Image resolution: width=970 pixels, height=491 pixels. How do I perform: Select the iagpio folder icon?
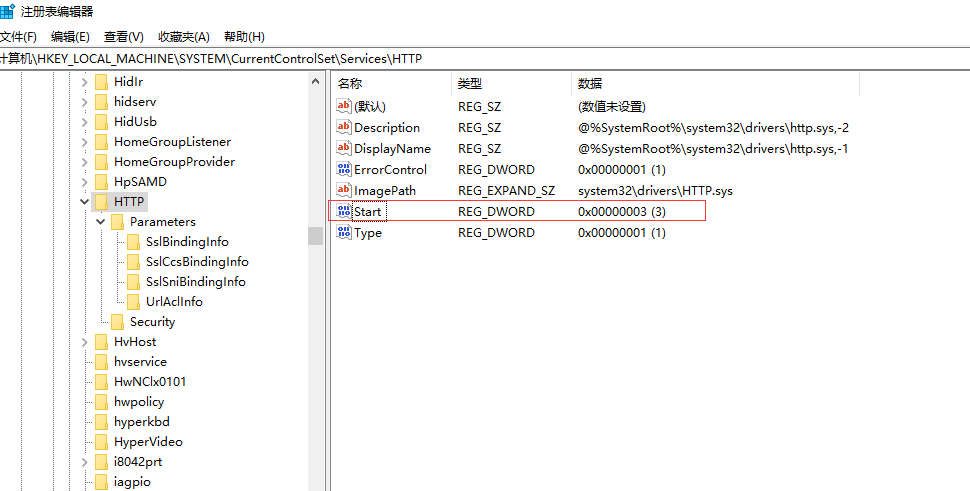click(x=101, y=482)
